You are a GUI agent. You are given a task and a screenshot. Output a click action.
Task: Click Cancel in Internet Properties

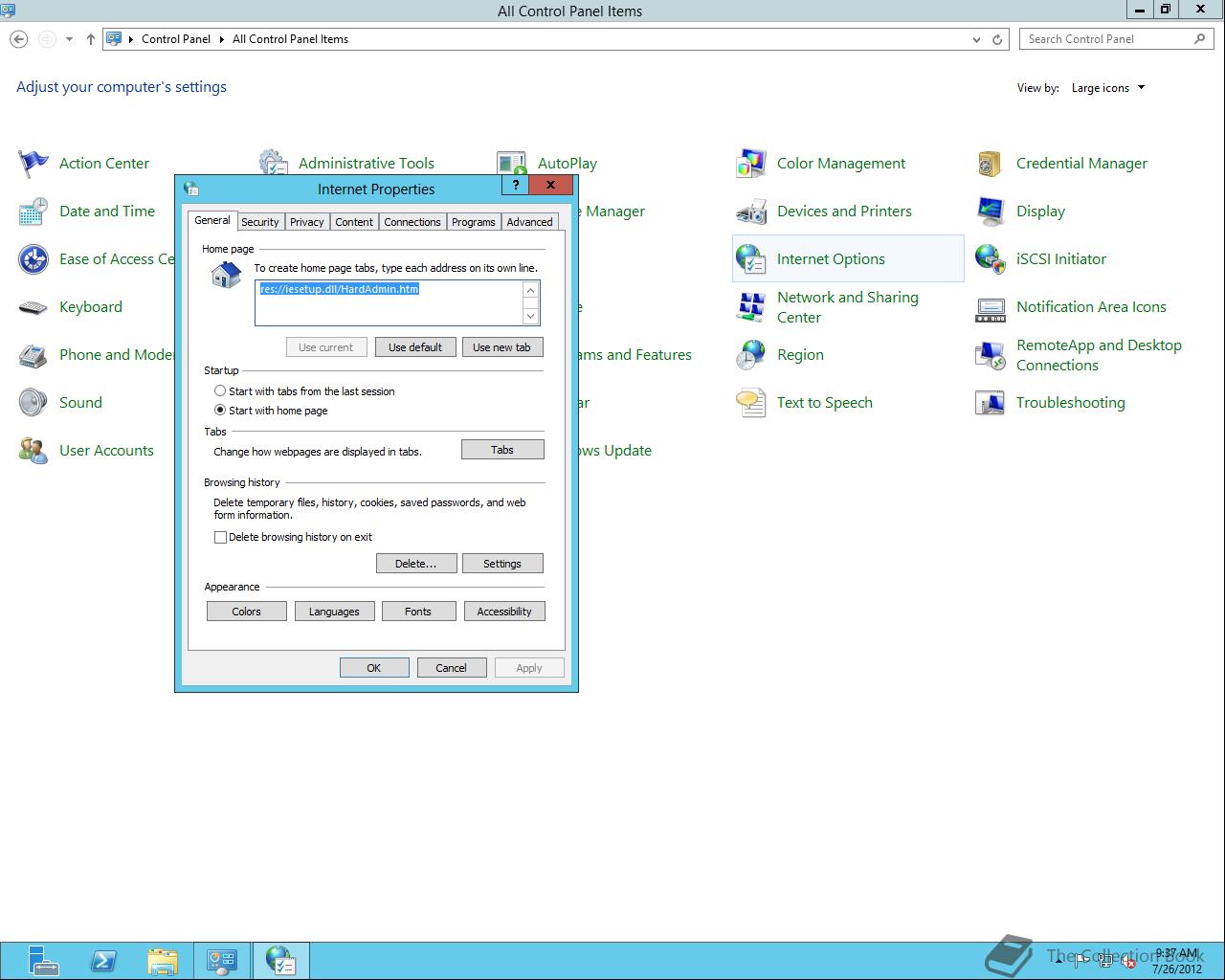click(452, 668)
